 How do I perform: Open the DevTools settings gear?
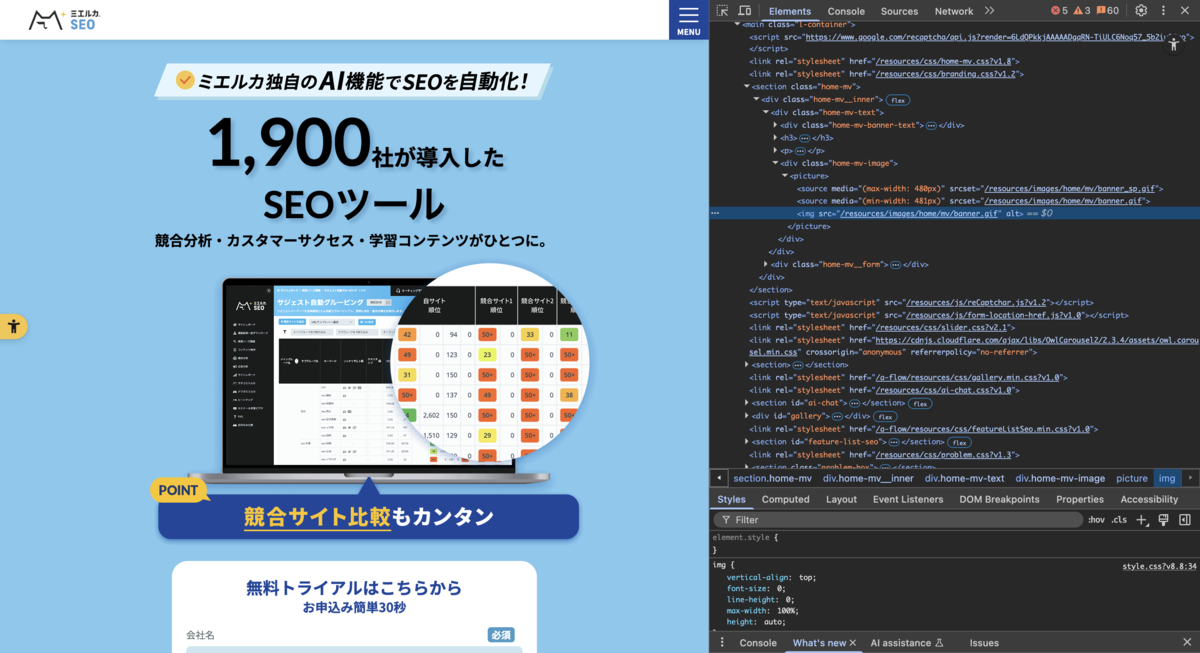(1140, 10)
